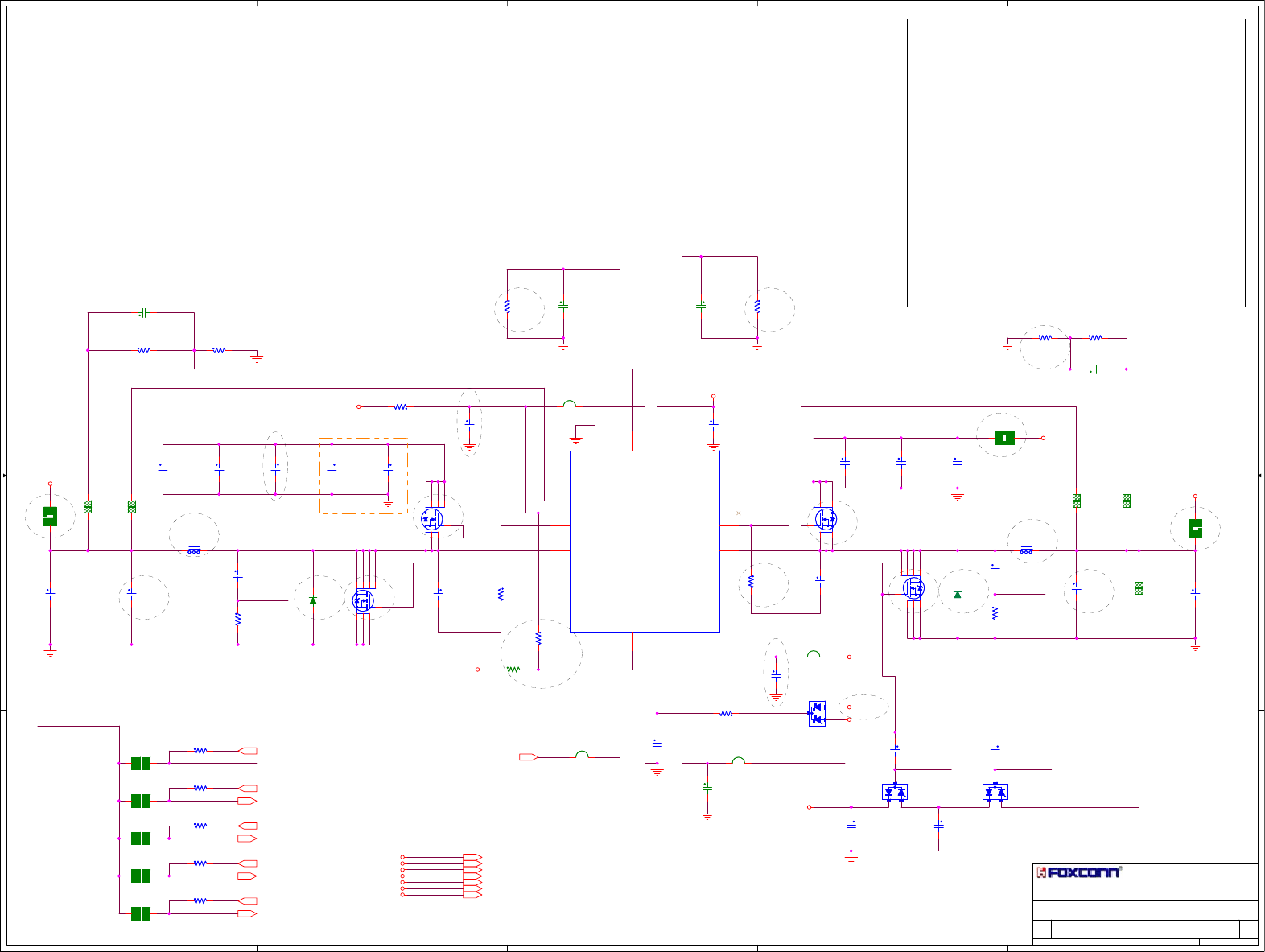The width and height of the screenshot is (1265, 952).
Task: Select the jumper arc beside the lone off-page connector
Action: point(583,754)
